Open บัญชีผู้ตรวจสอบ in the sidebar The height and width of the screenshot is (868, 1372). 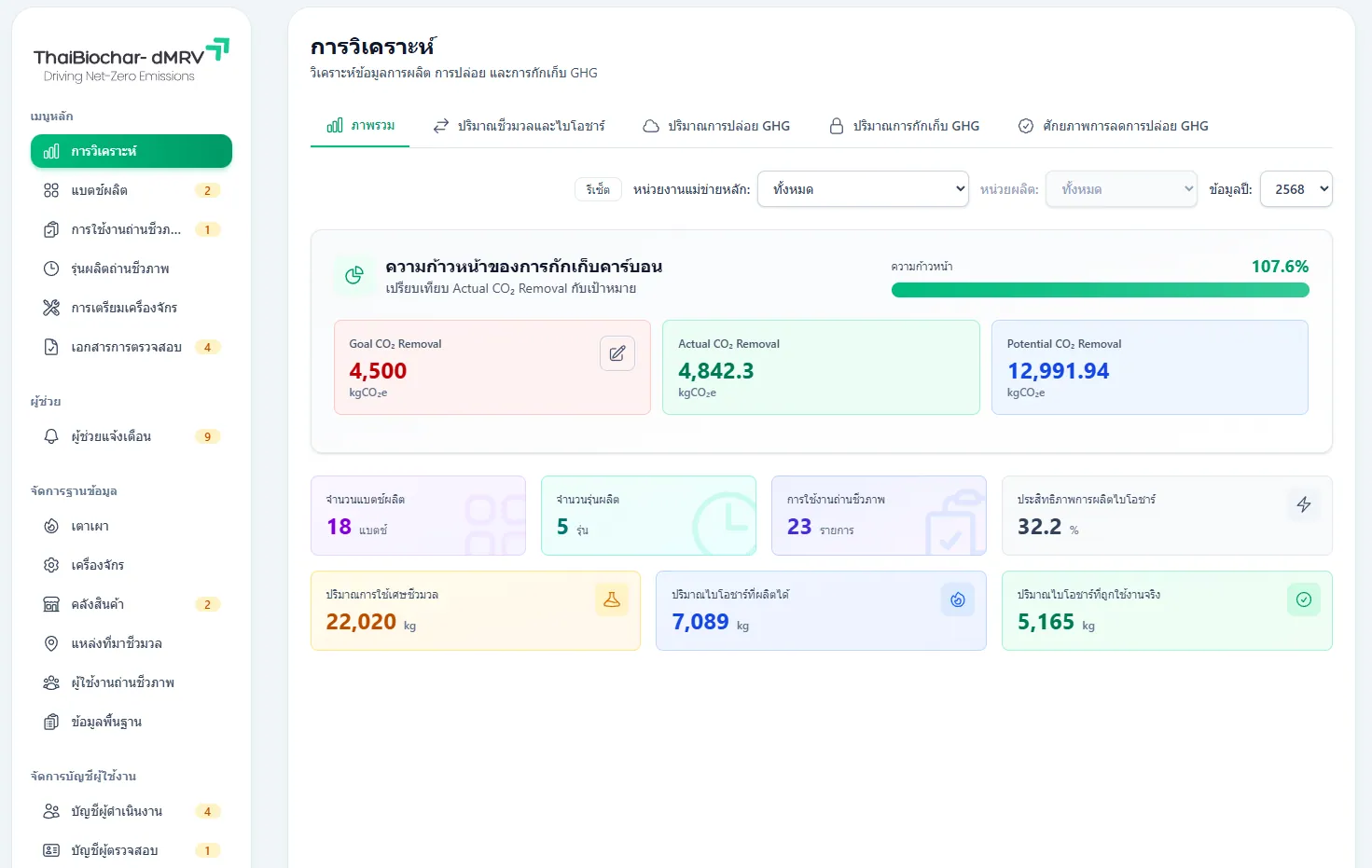coord(132,850)
